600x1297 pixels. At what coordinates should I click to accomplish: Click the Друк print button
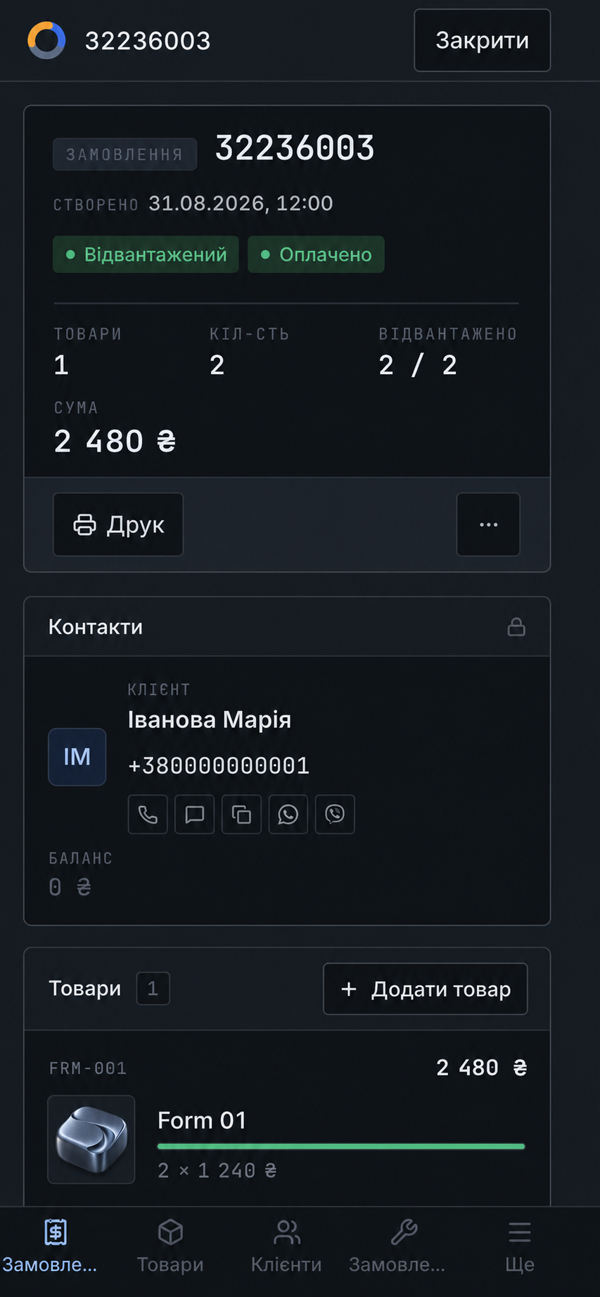pyautogui.click(x=118, y=524)
